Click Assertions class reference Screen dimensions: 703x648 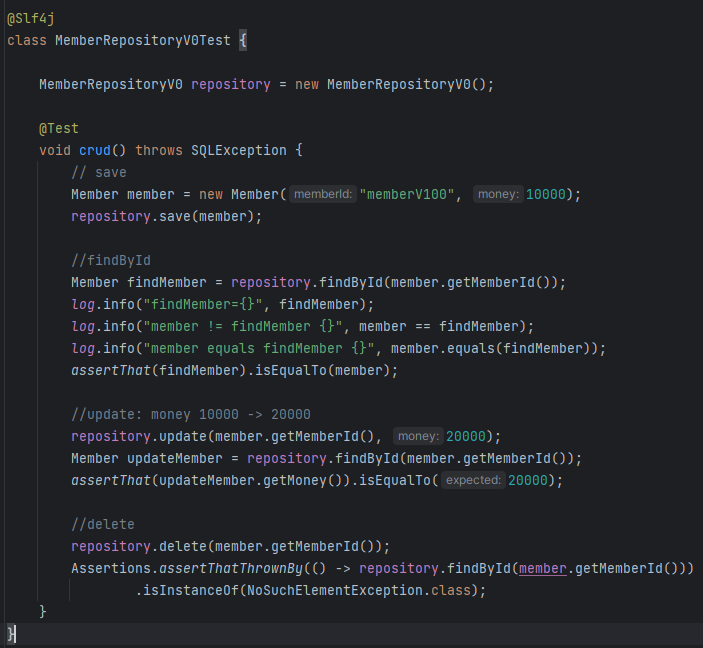coord(111,568)
